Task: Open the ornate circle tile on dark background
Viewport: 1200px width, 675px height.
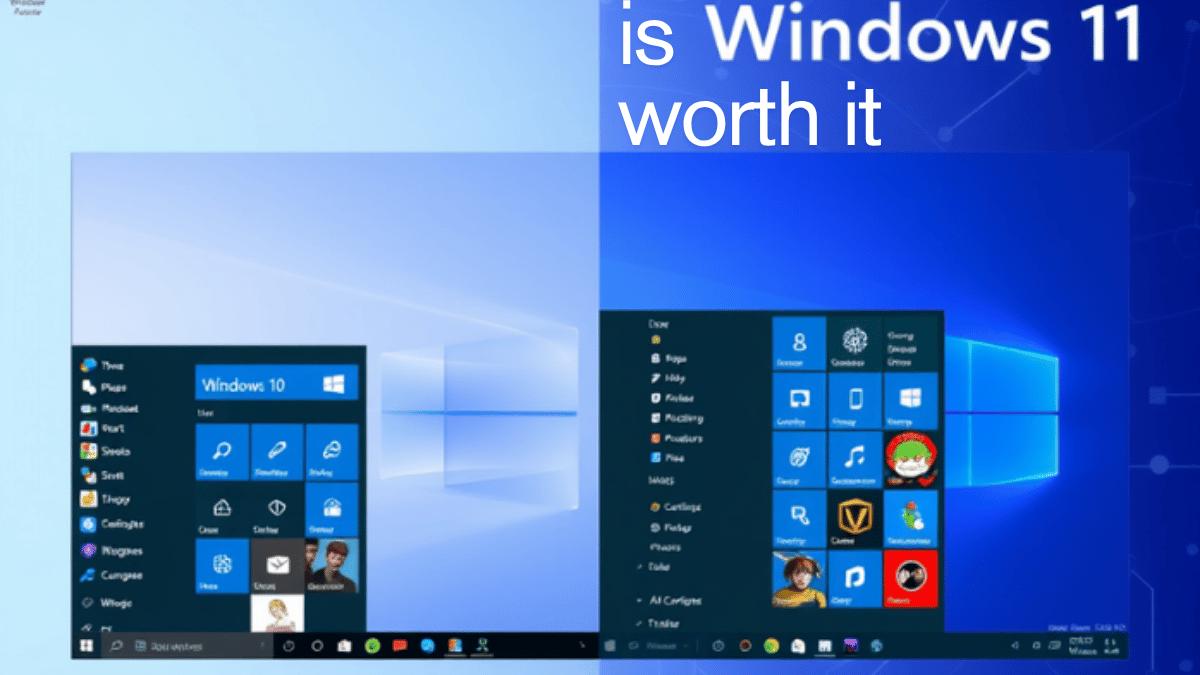Action: coord(855,343)
